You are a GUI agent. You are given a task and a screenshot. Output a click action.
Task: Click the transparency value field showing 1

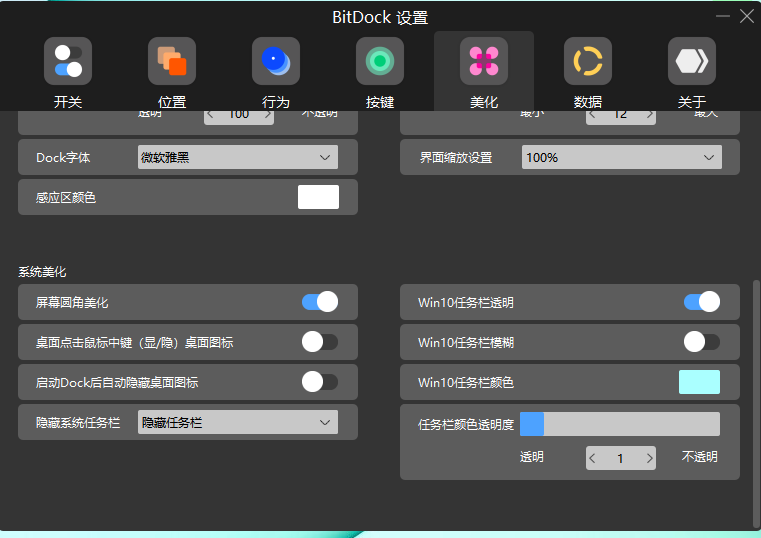[x=620, y=458]
